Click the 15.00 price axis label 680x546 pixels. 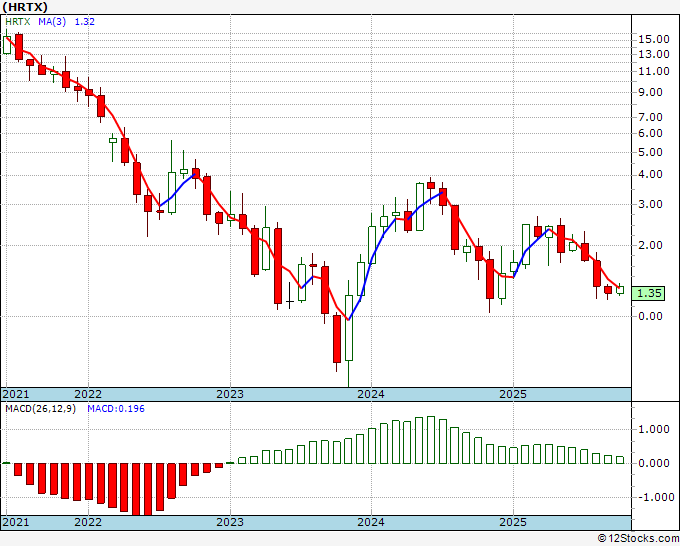pos(654,39)
